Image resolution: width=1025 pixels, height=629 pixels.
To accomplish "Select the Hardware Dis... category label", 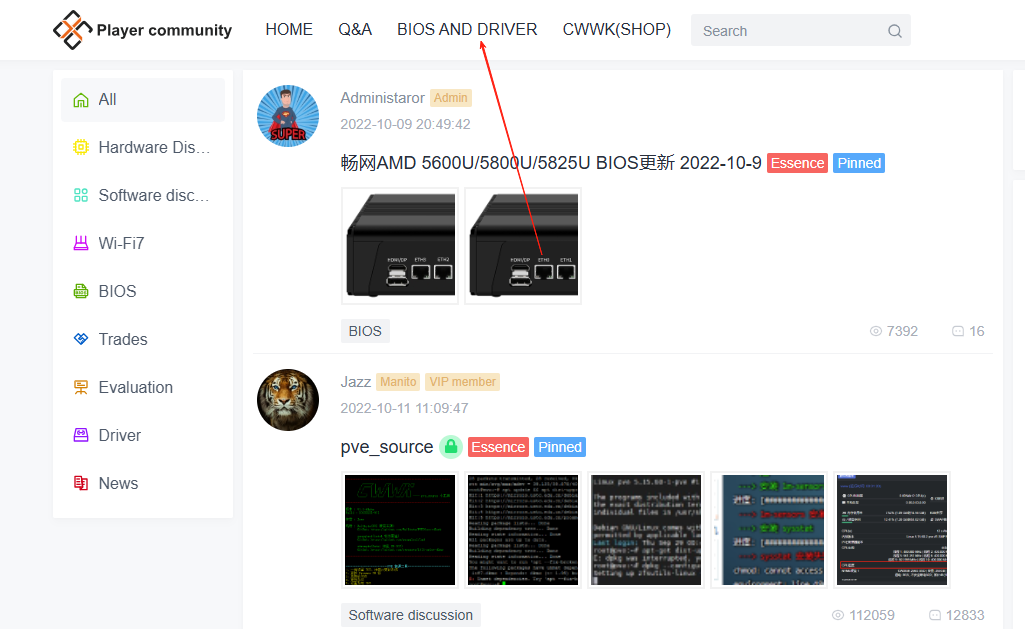I will [154, 147].
